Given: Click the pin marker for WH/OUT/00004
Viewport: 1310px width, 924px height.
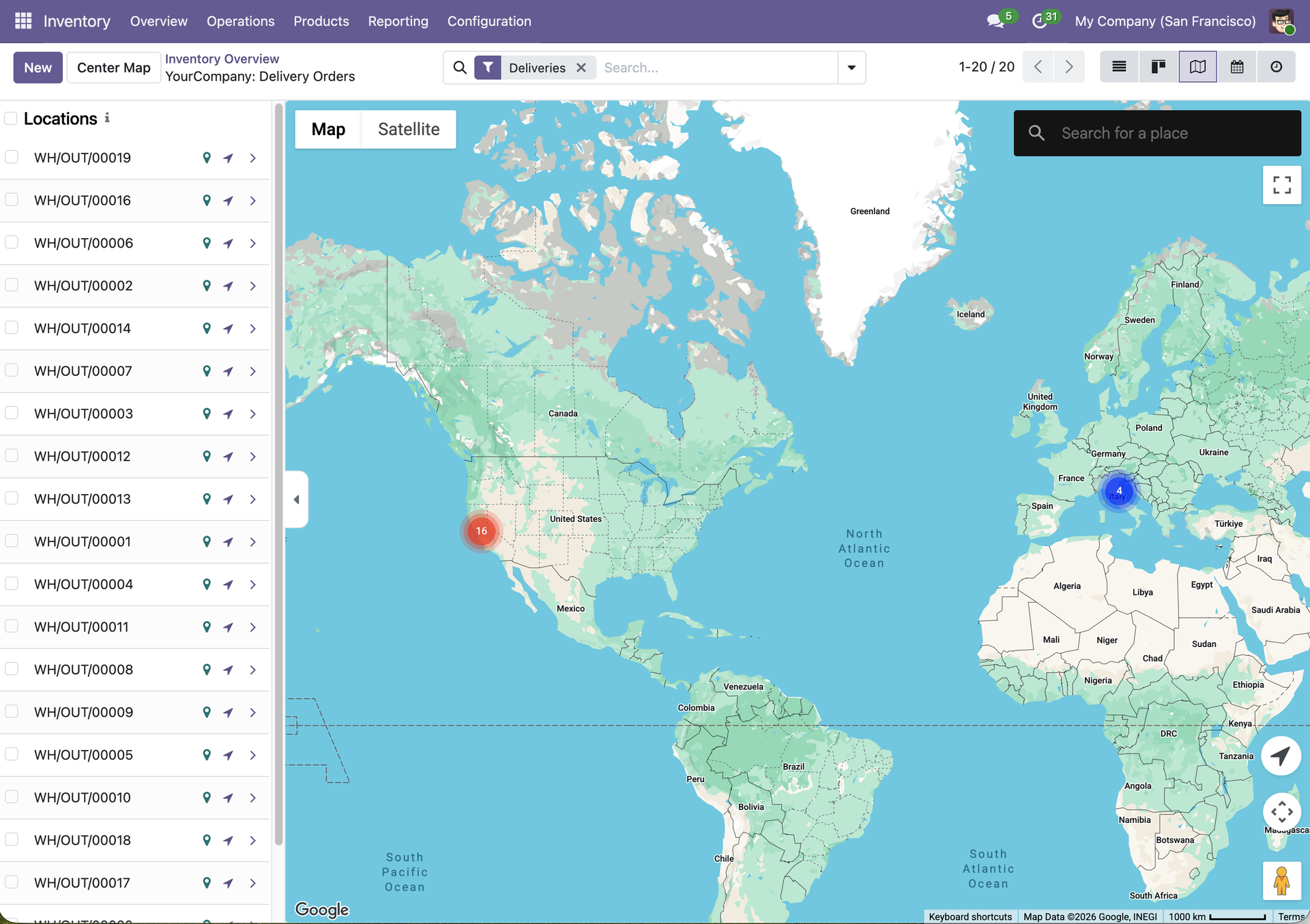Looking at the screenshot, I should [x=207, y=584].
